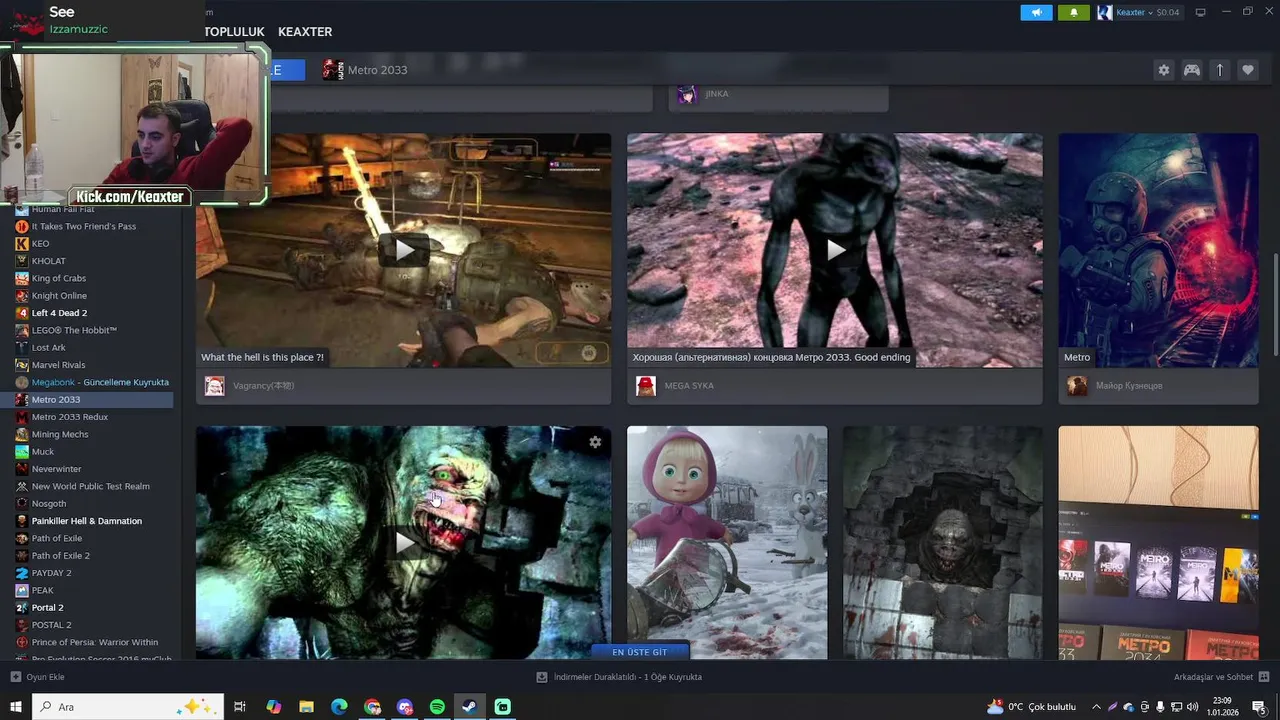Open the Metro book collection photo
Image resolution: width=1280 pixels, height=720 pixels.
(1158, 543)
